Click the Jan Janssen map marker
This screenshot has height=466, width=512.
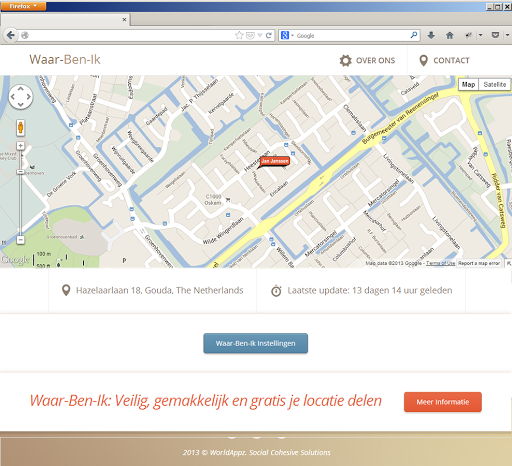274,162
